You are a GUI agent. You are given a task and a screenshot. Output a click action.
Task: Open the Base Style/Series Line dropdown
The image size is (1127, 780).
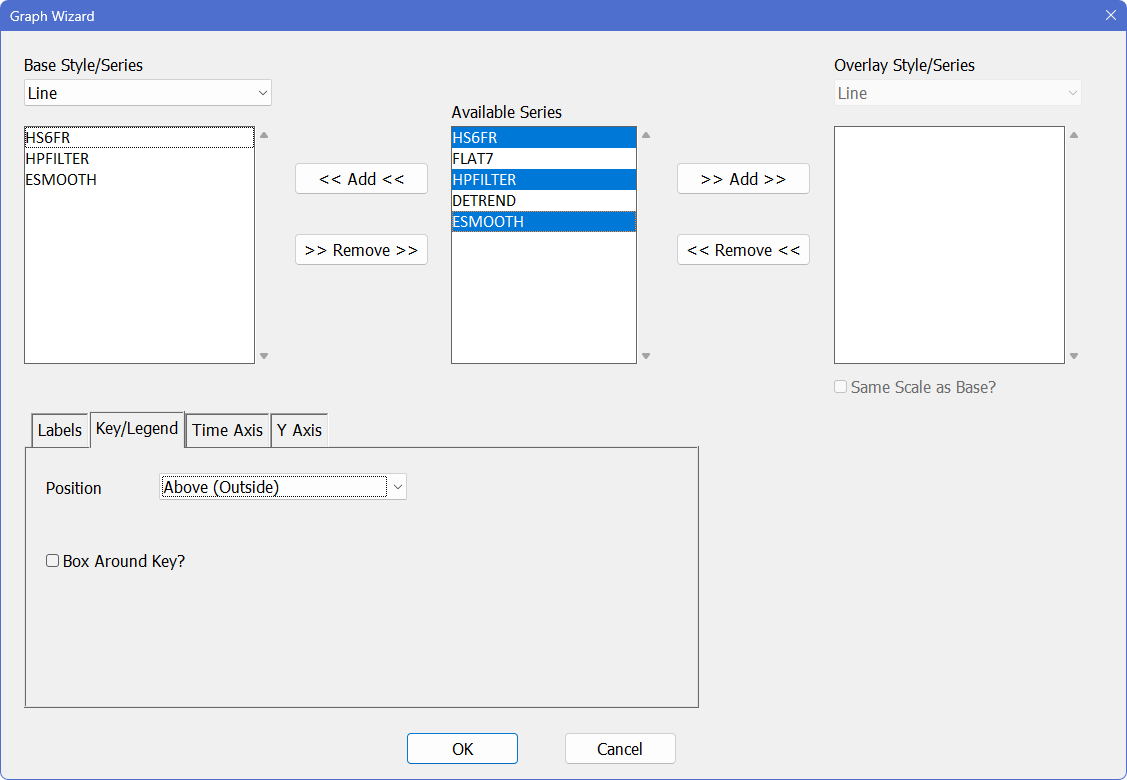148,93
